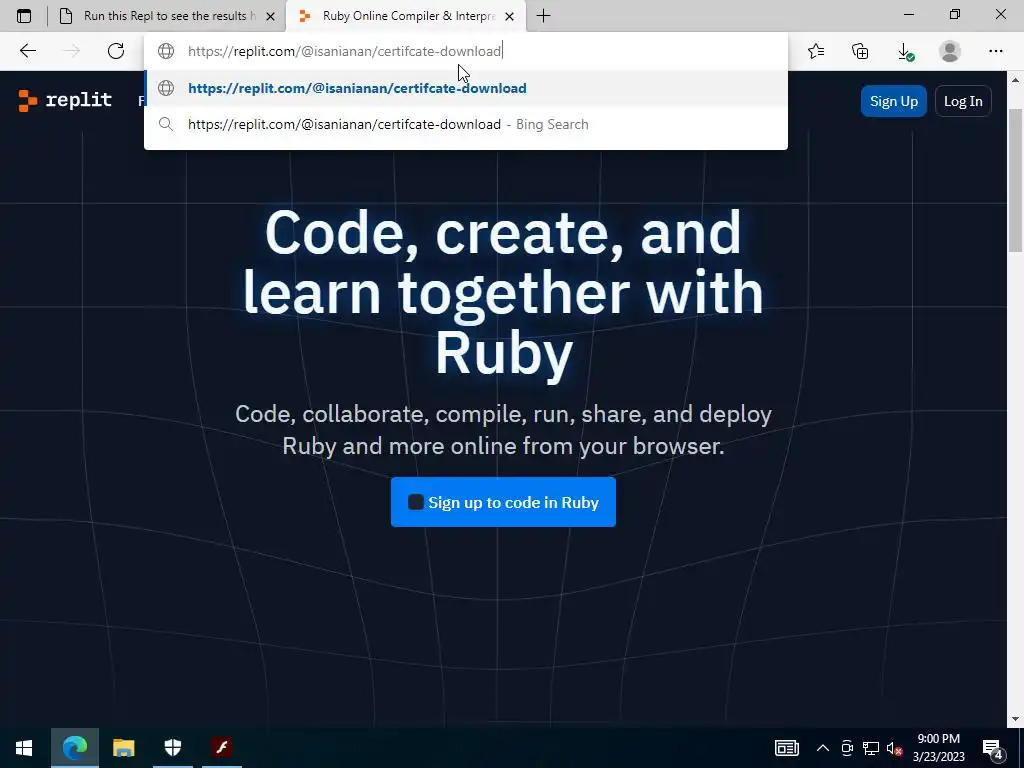
Task: Open the Windows Start menu
Action: pyautogui.click(x=24, y=748)
